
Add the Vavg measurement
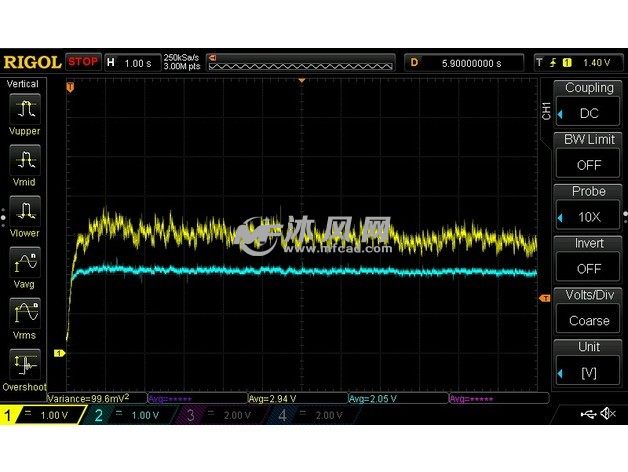23,262
